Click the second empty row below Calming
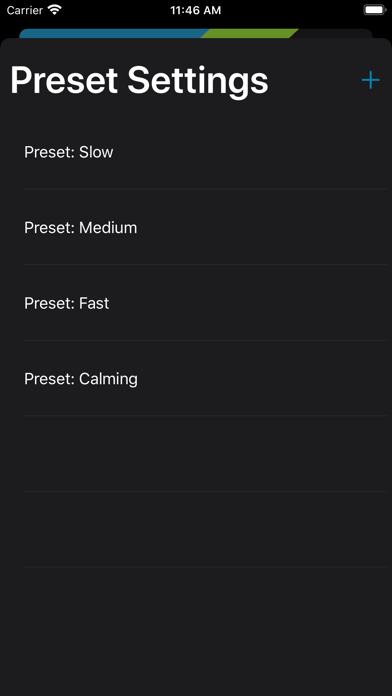The image size is (392, 696). point(196,529)
